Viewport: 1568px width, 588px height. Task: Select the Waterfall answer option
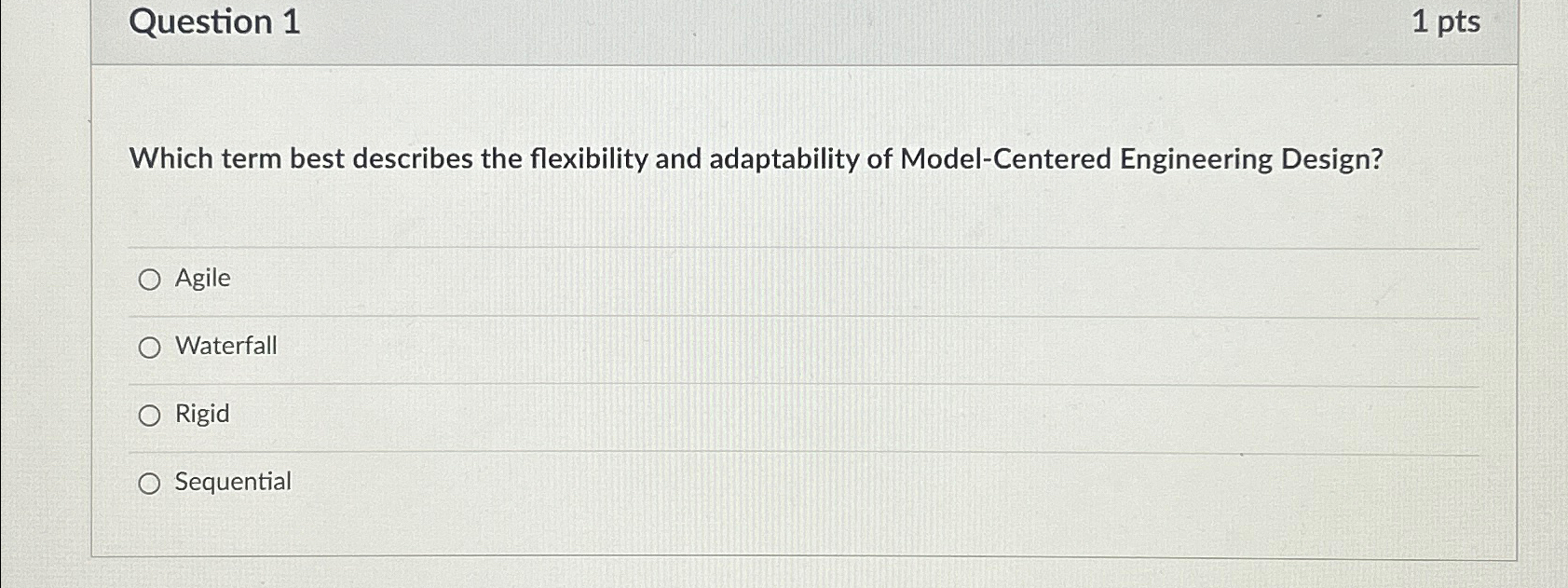[x=149, y=346]
